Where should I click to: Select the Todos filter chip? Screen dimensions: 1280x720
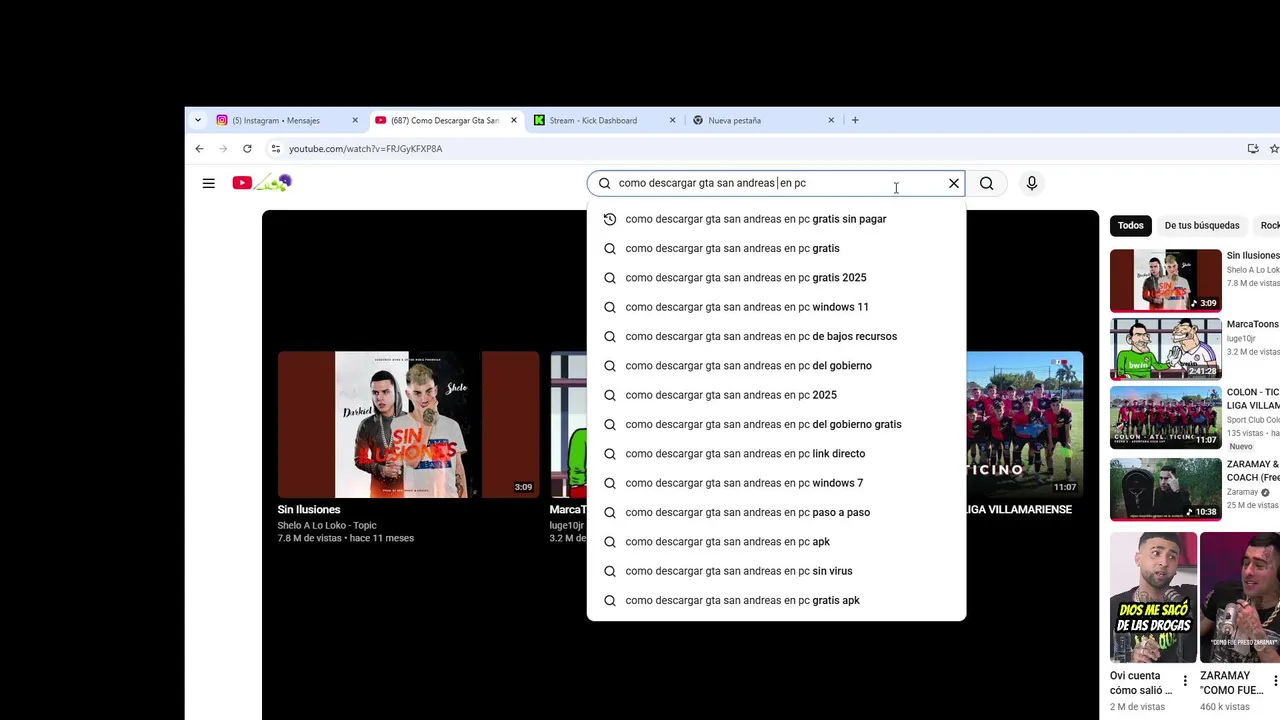[x=1131, y=225]
